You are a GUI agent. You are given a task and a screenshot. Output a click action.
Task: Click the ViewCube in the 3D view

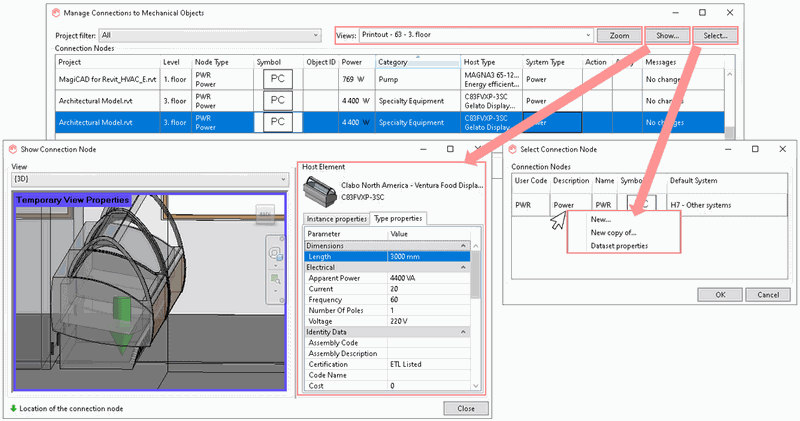266,213
